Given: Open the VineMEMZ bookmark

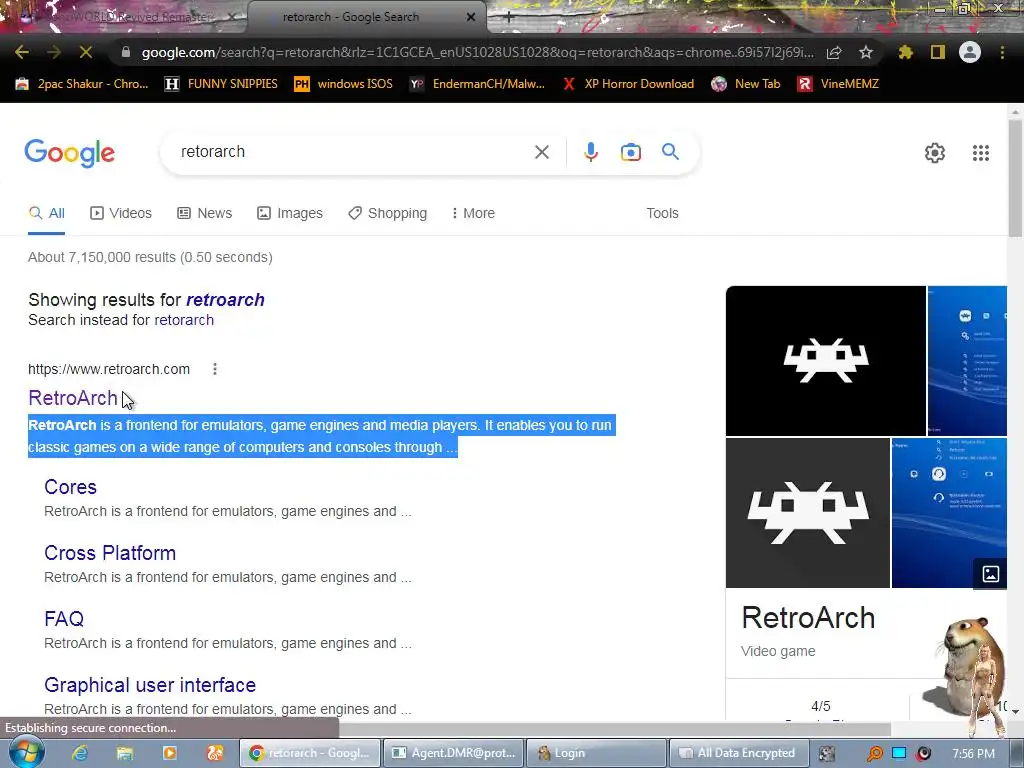Looking at the screenshot, I should pyautogui.click(x=838, y=84).
